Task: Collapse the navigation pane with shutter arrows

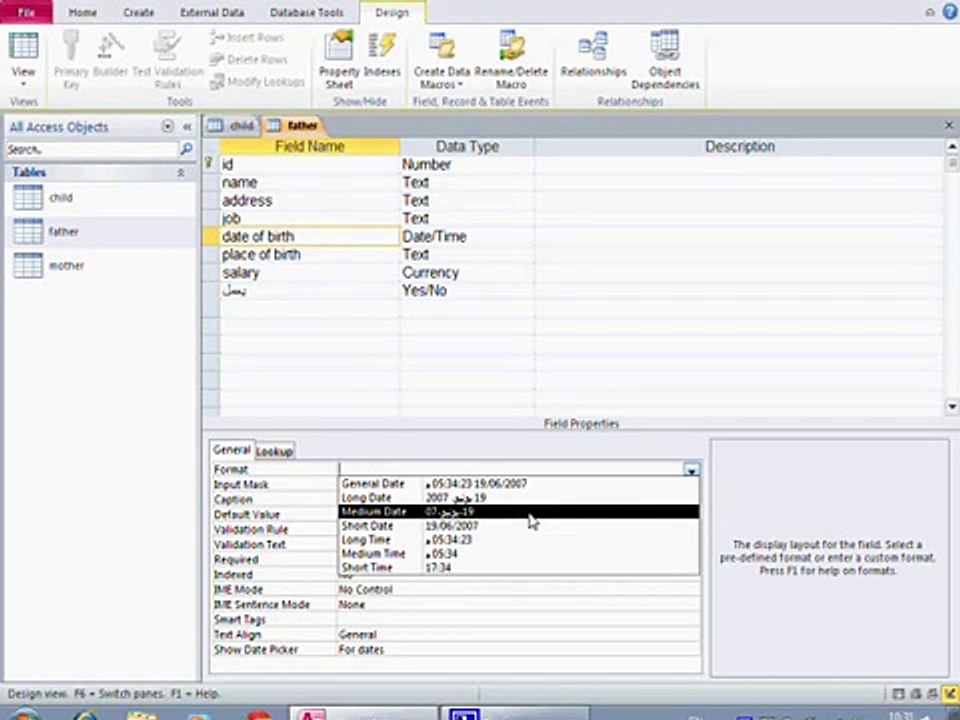Action: (x=187, y=127)
